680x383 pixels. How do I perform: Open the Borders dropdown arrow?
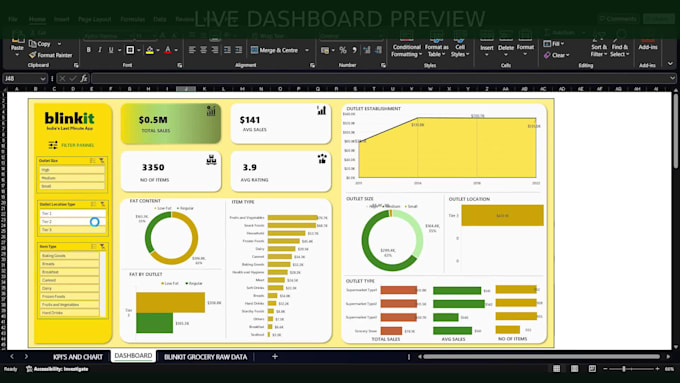pos(139,50)
